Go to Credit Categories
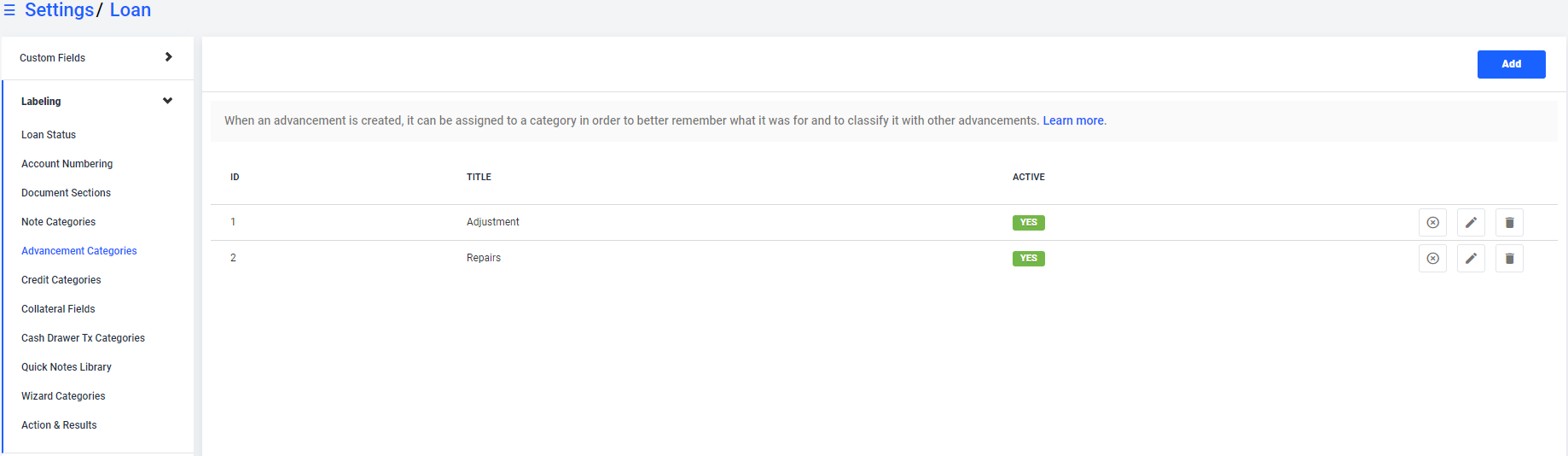This screenshot has width=1568, height=456. coord(61,280)
